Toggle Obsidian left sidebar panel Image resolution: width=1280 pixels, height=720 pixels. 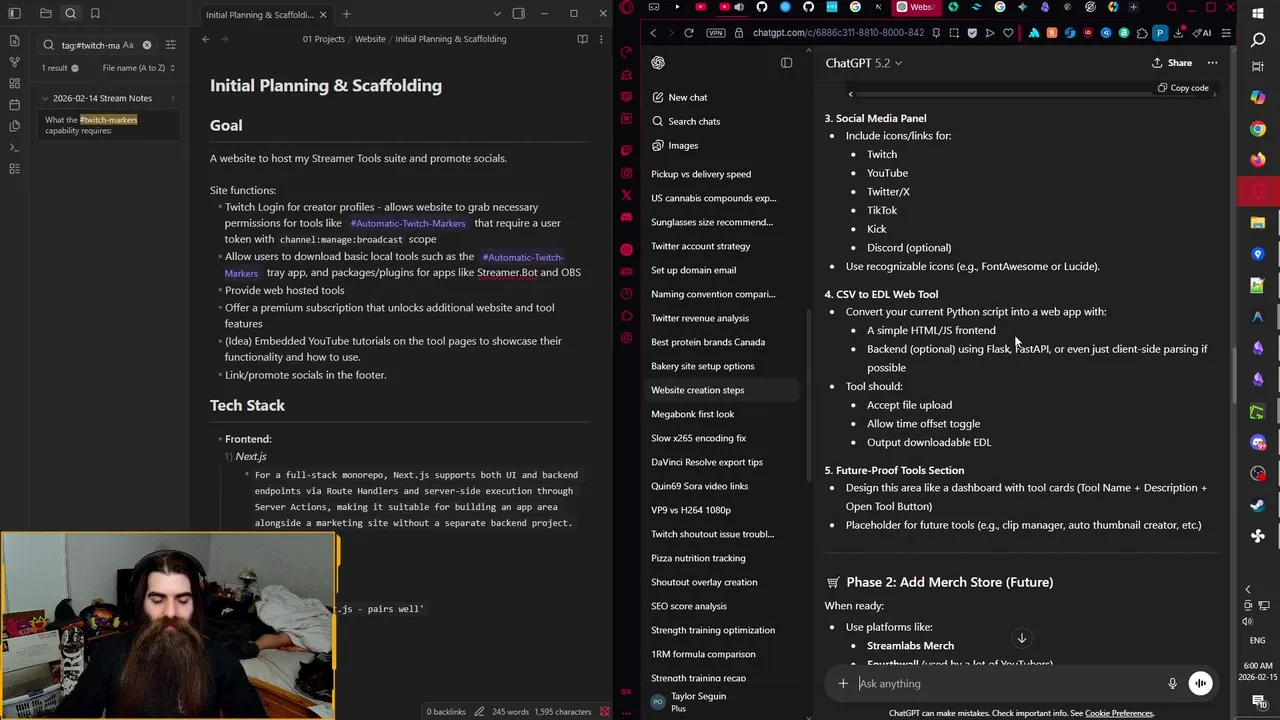click(14, 13)
